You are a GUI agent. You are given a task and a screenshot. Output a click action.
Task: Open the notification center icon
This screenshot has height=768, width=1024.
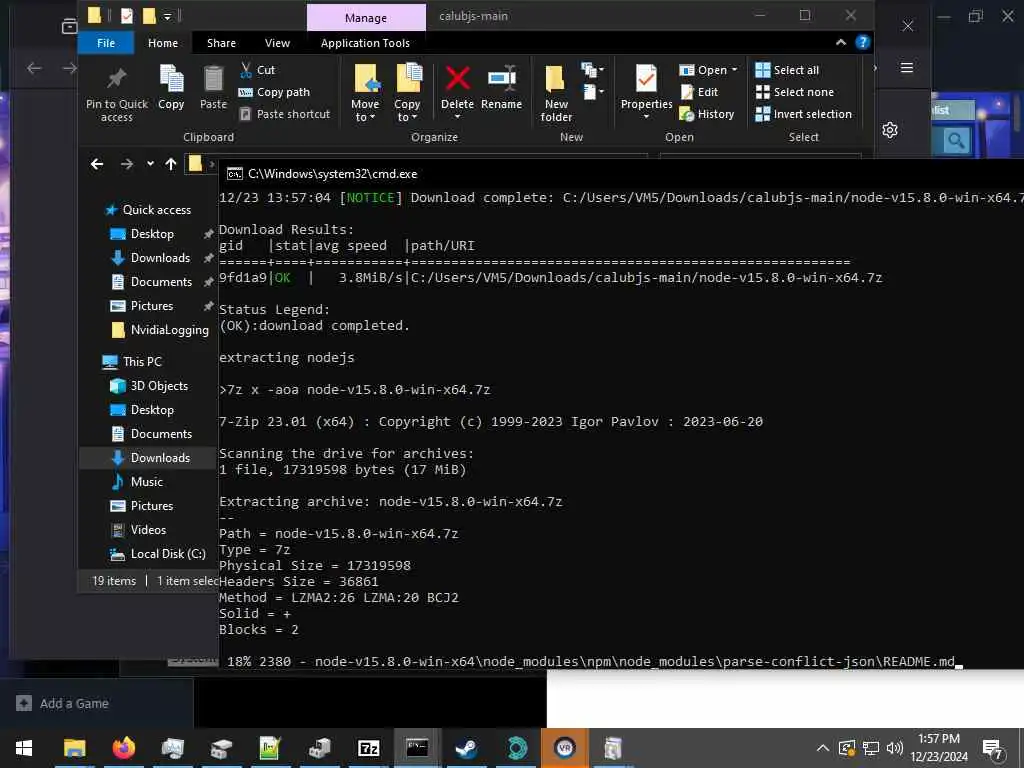click(x=993, y=748)
